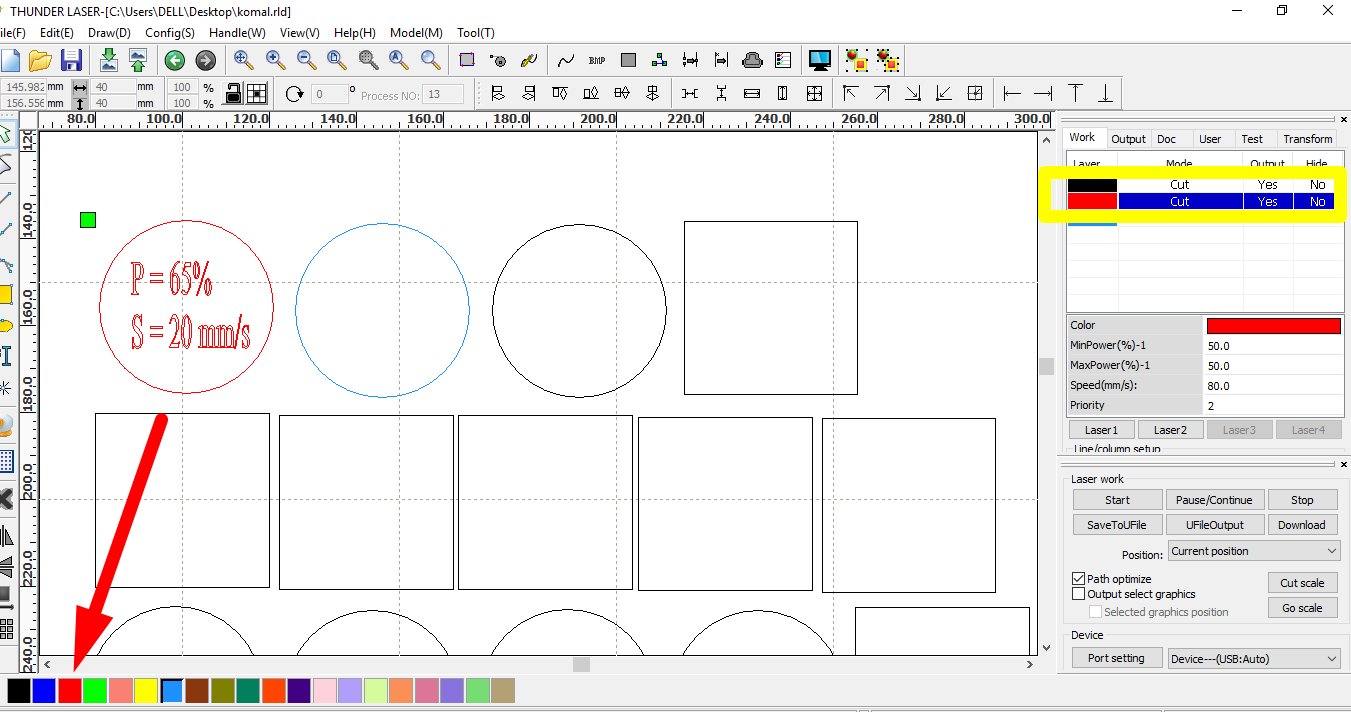Switch to the Doc tab
The image size is (1351, 712).
point(1167,139)
